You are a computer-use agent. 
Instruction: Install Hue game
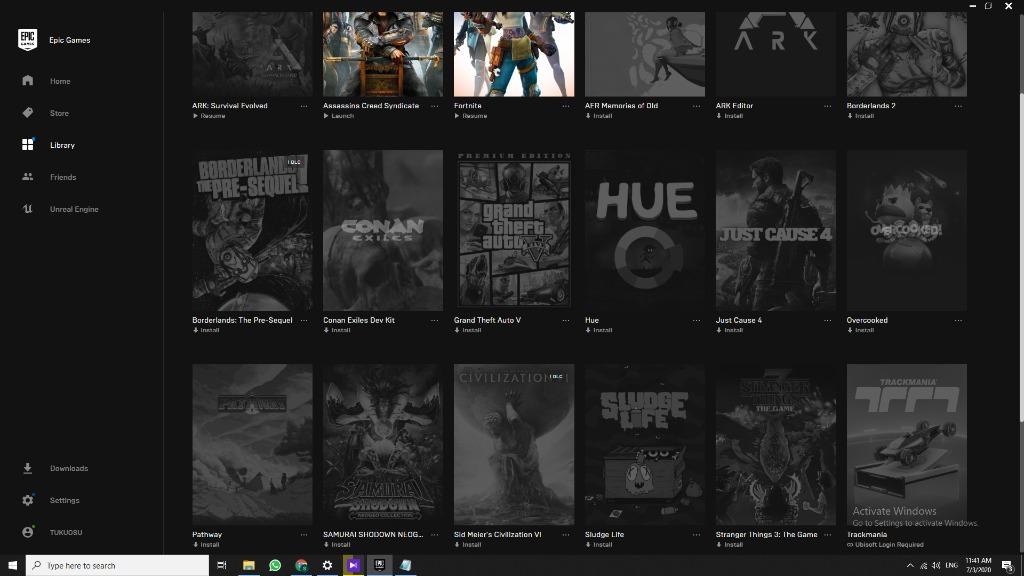599,330
